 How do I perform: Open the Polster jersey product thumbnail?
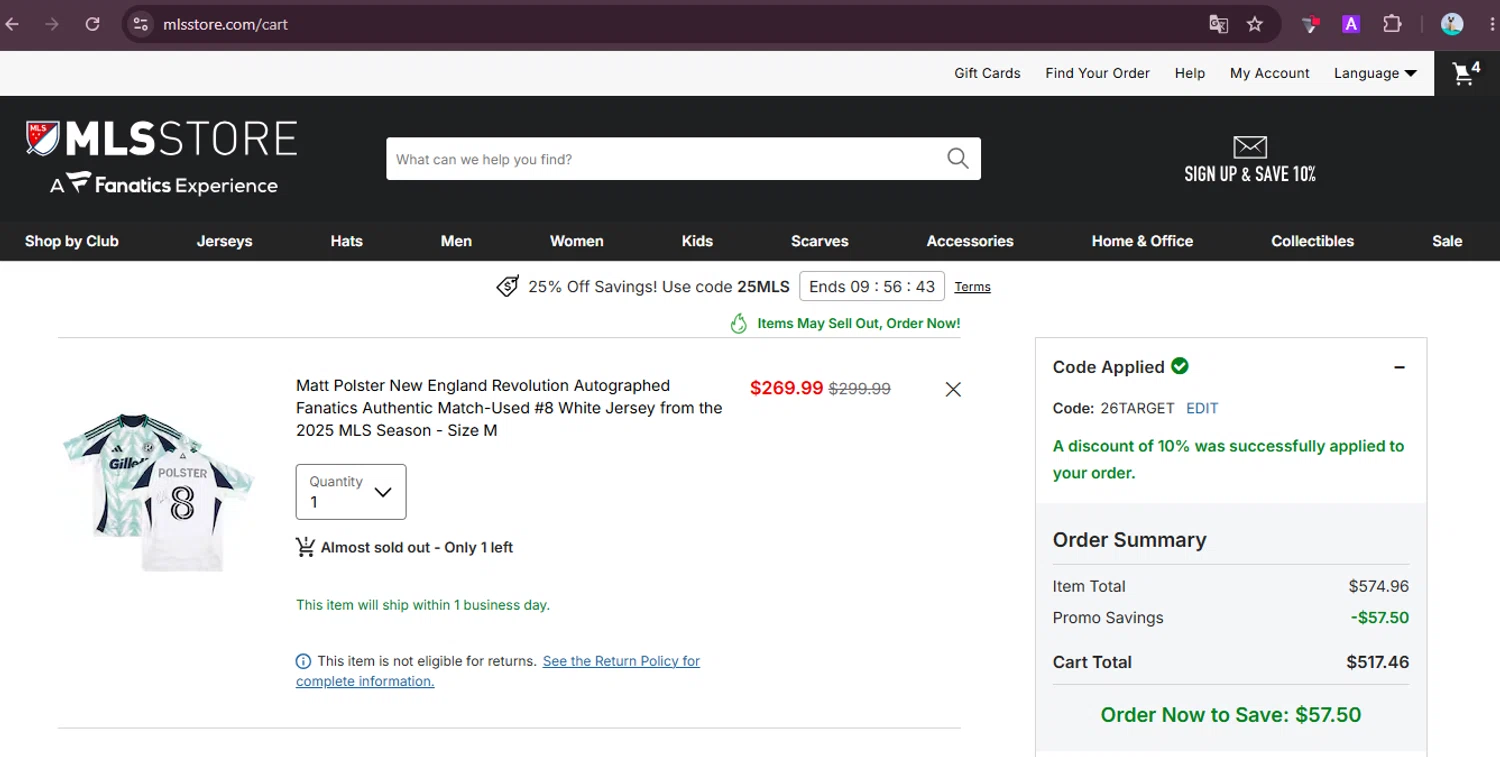(158, 490)
